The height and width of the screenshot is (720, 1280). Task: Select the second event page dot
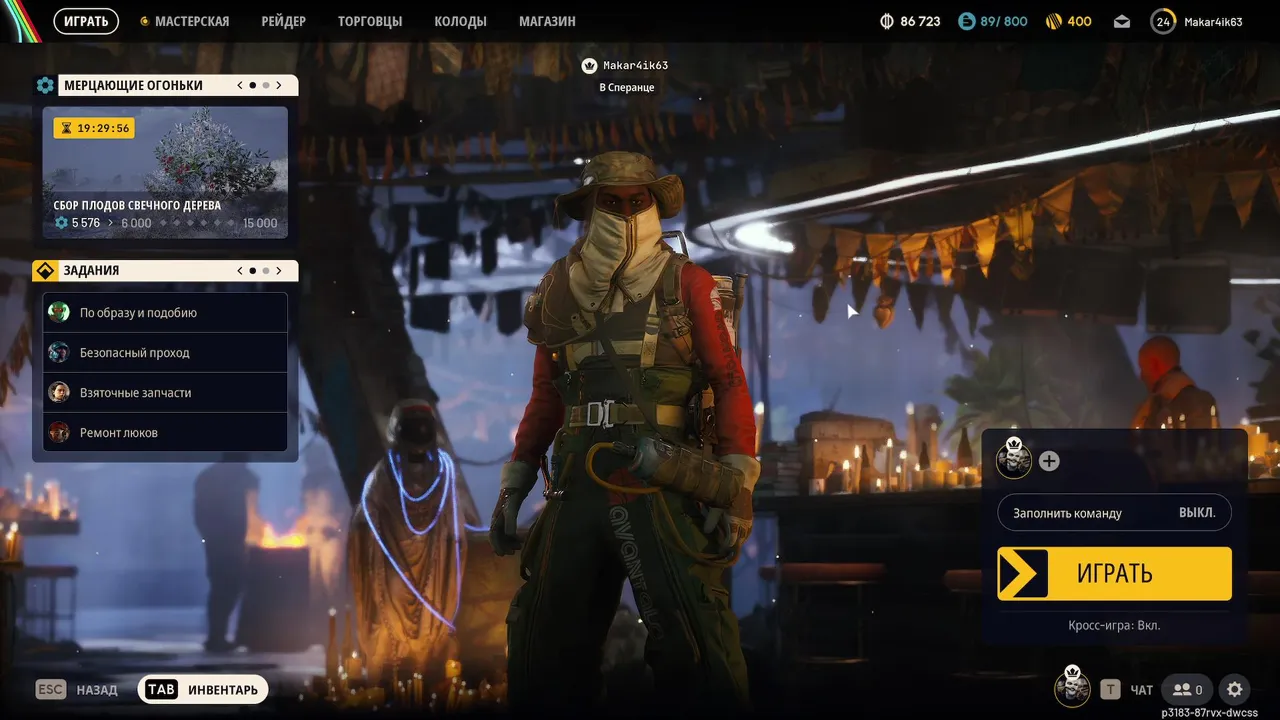[266, 85]
